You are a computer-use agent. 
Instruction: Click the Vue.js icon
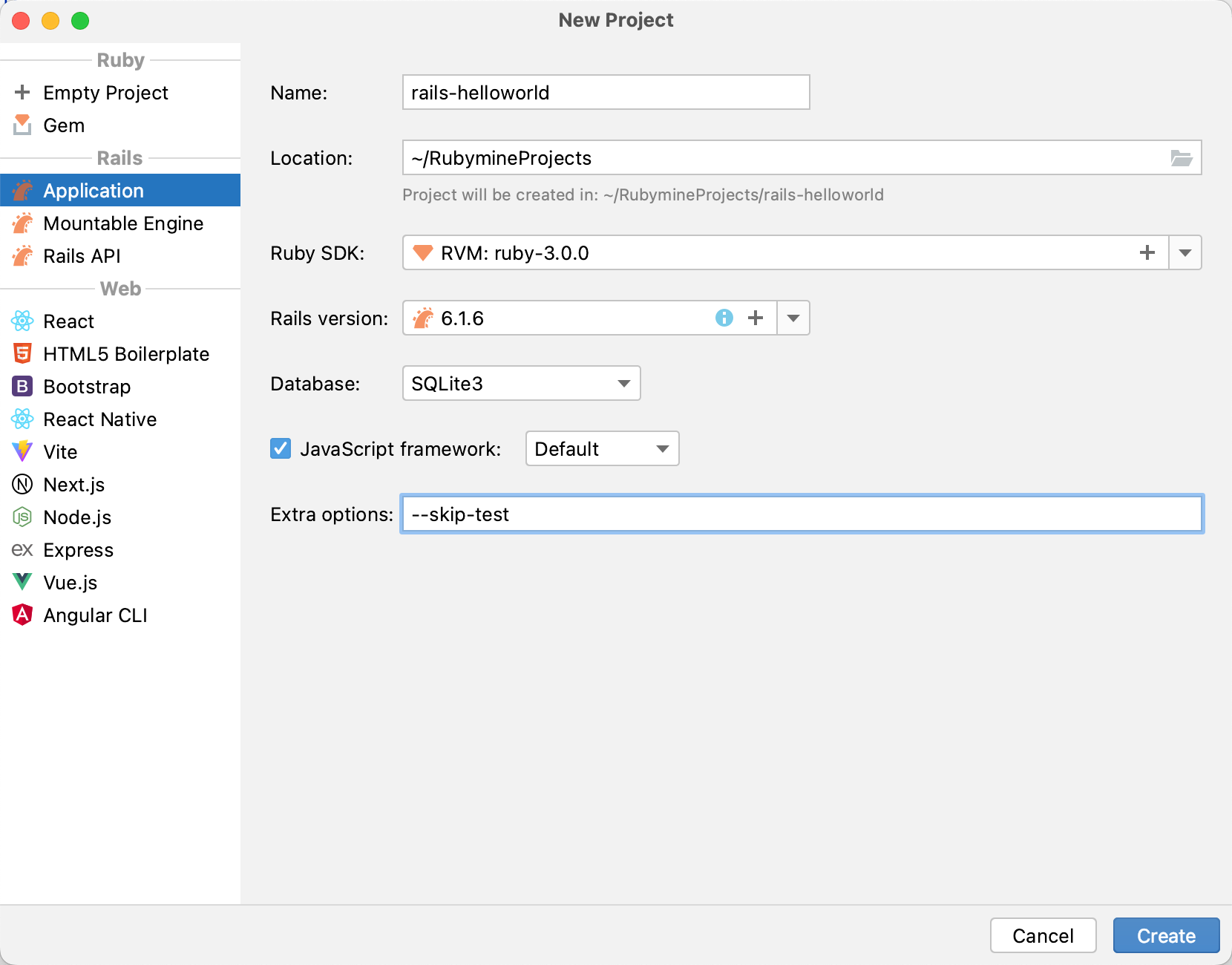[x=22, y=582]
